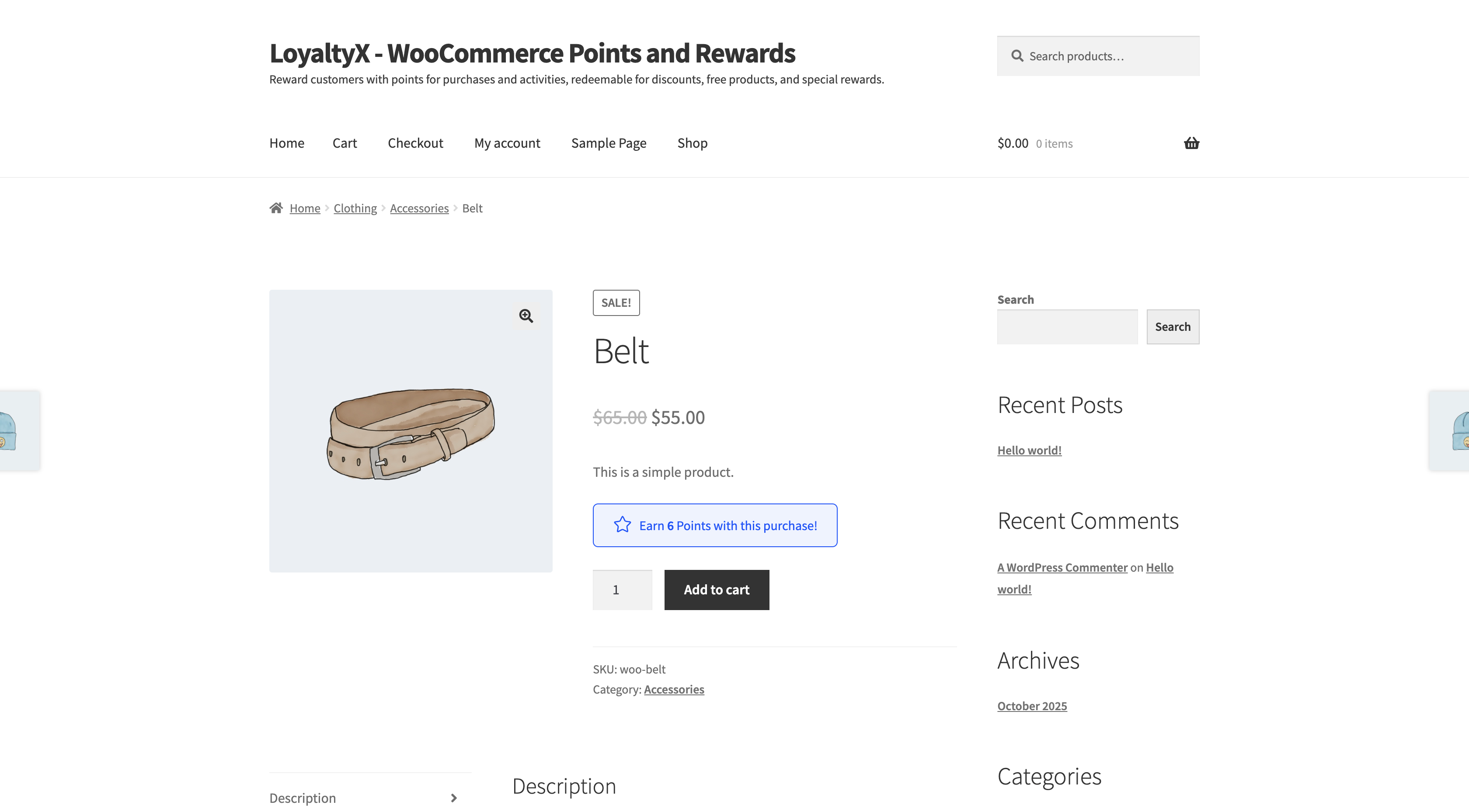Open the Accessories breadcrumb link
Image resolution: width=1469 pixels, height=812 pixels.
[x=419, y=208]
